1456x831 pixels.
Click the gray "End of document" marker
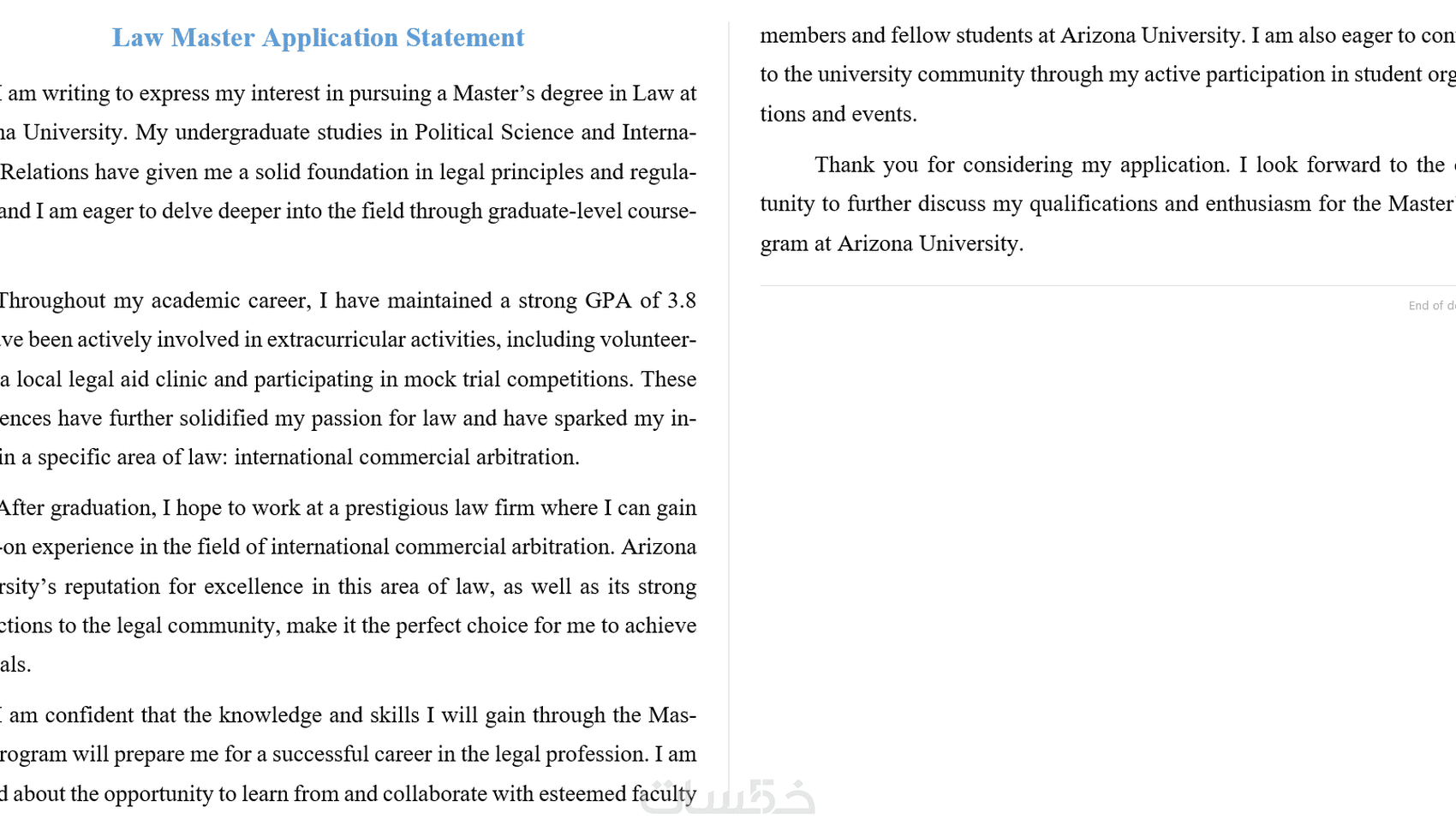pyautogui.click(x=1432, y=306)
